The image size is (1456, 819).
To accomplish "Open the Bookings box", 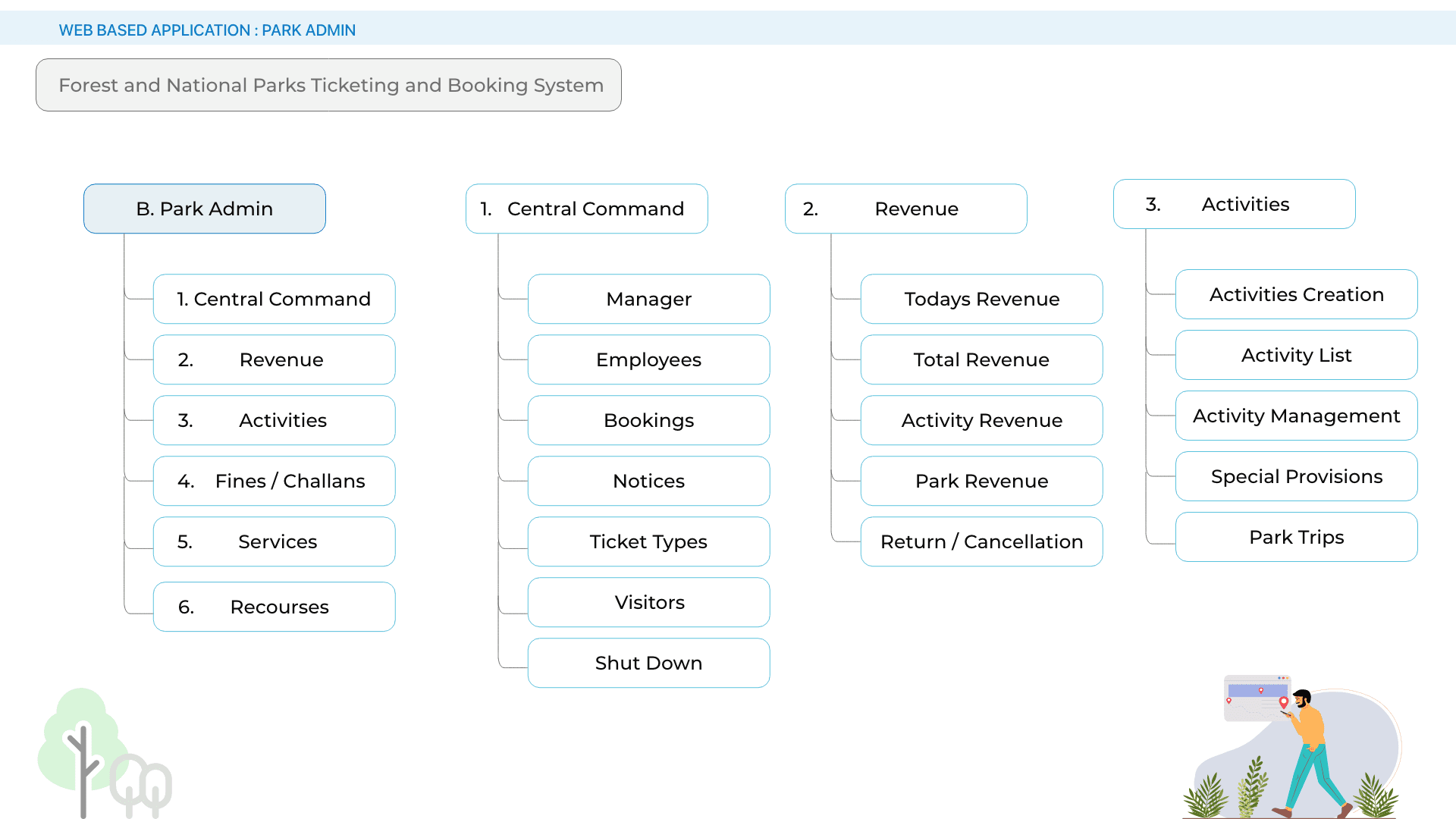I will pos(648,420).
